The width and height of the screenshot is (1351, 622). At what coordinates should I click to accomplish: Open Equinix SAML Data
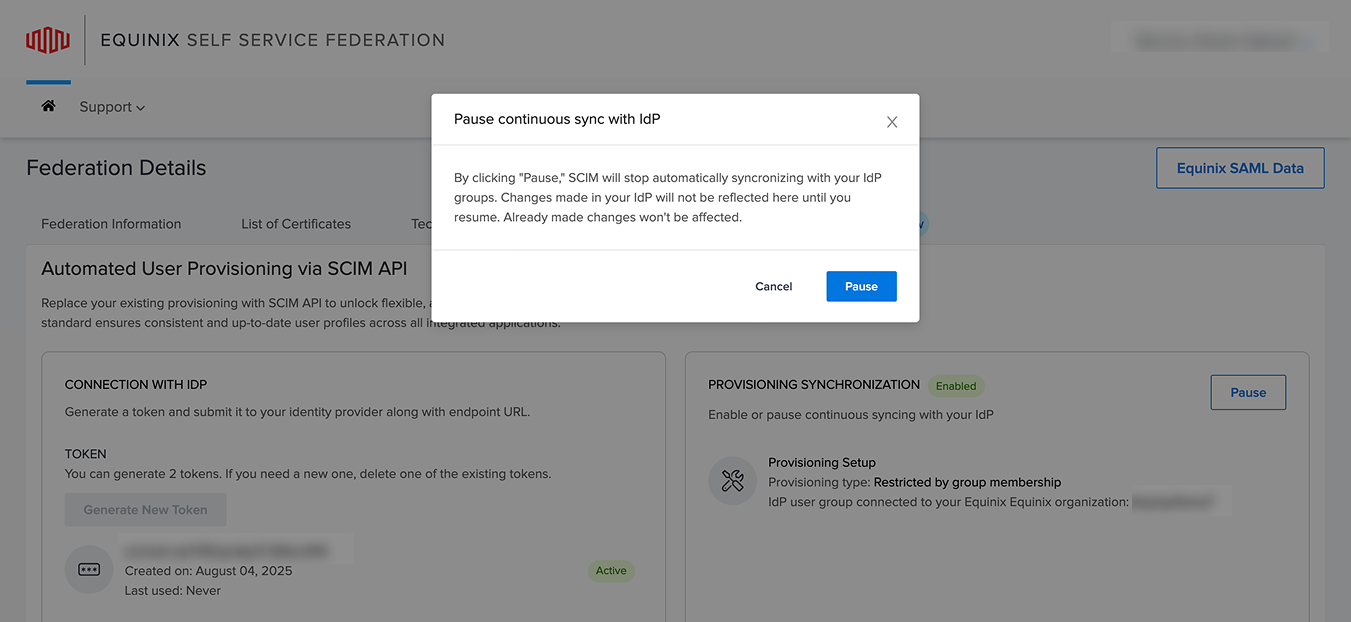[x=1240, y=168]
